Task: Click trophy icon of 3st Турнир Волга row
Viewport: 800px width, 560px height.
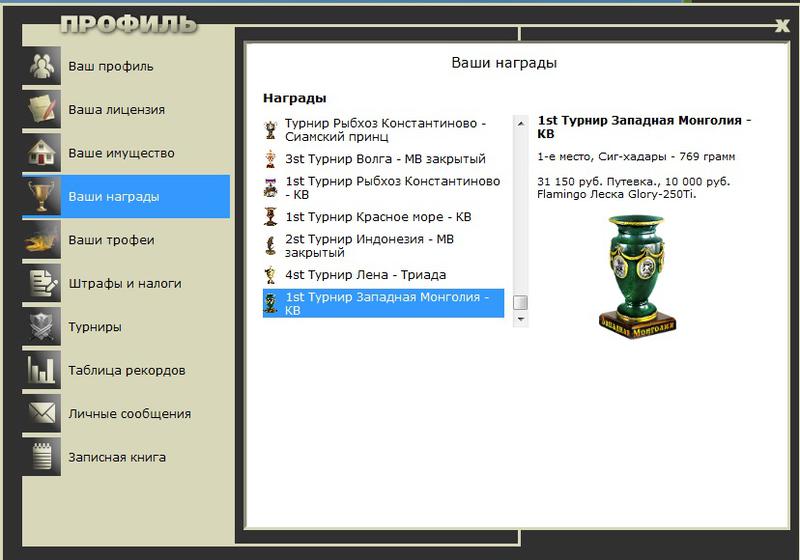Action: (270, 159)
